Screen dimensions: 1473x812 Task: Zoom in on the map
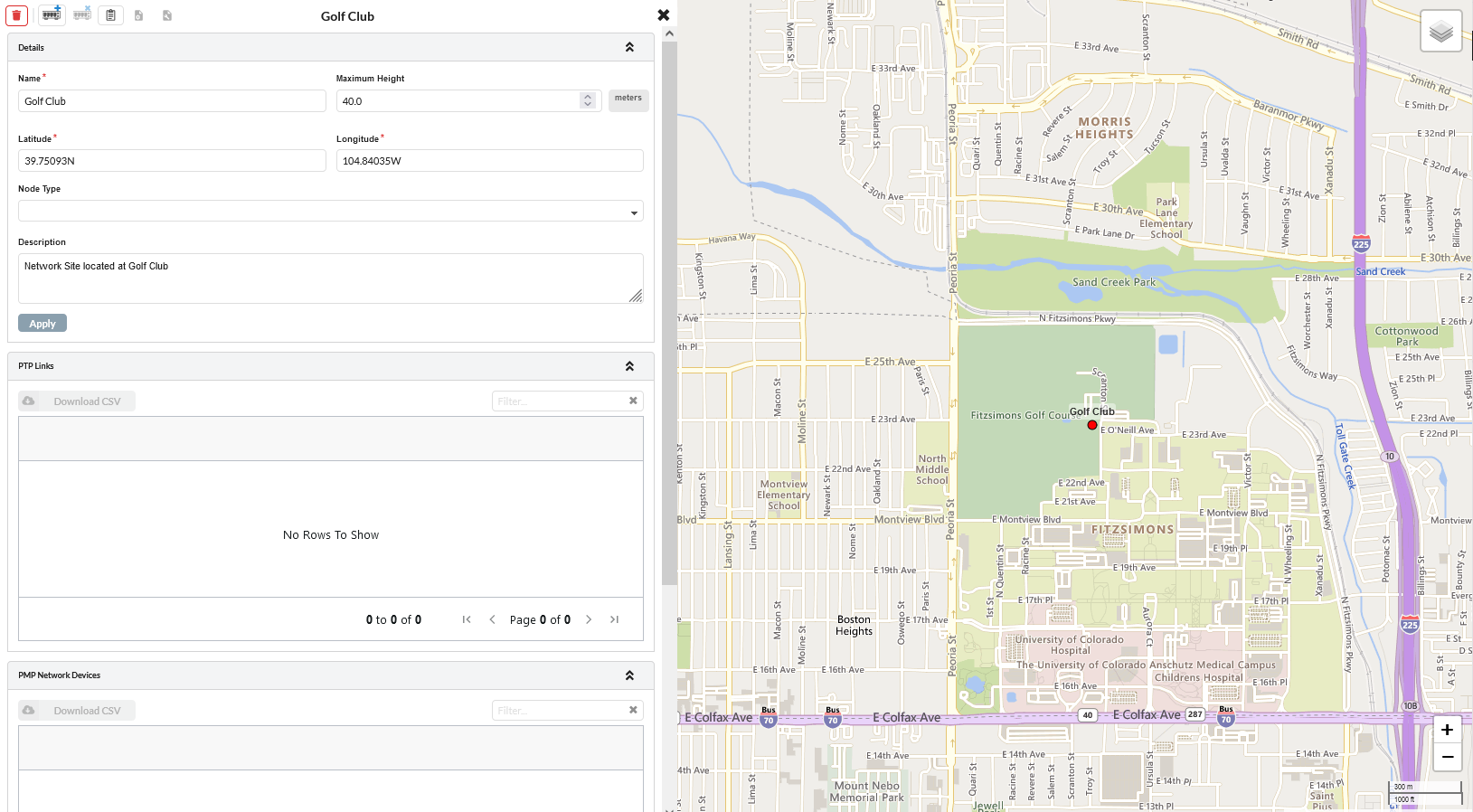click(1448, 730)
